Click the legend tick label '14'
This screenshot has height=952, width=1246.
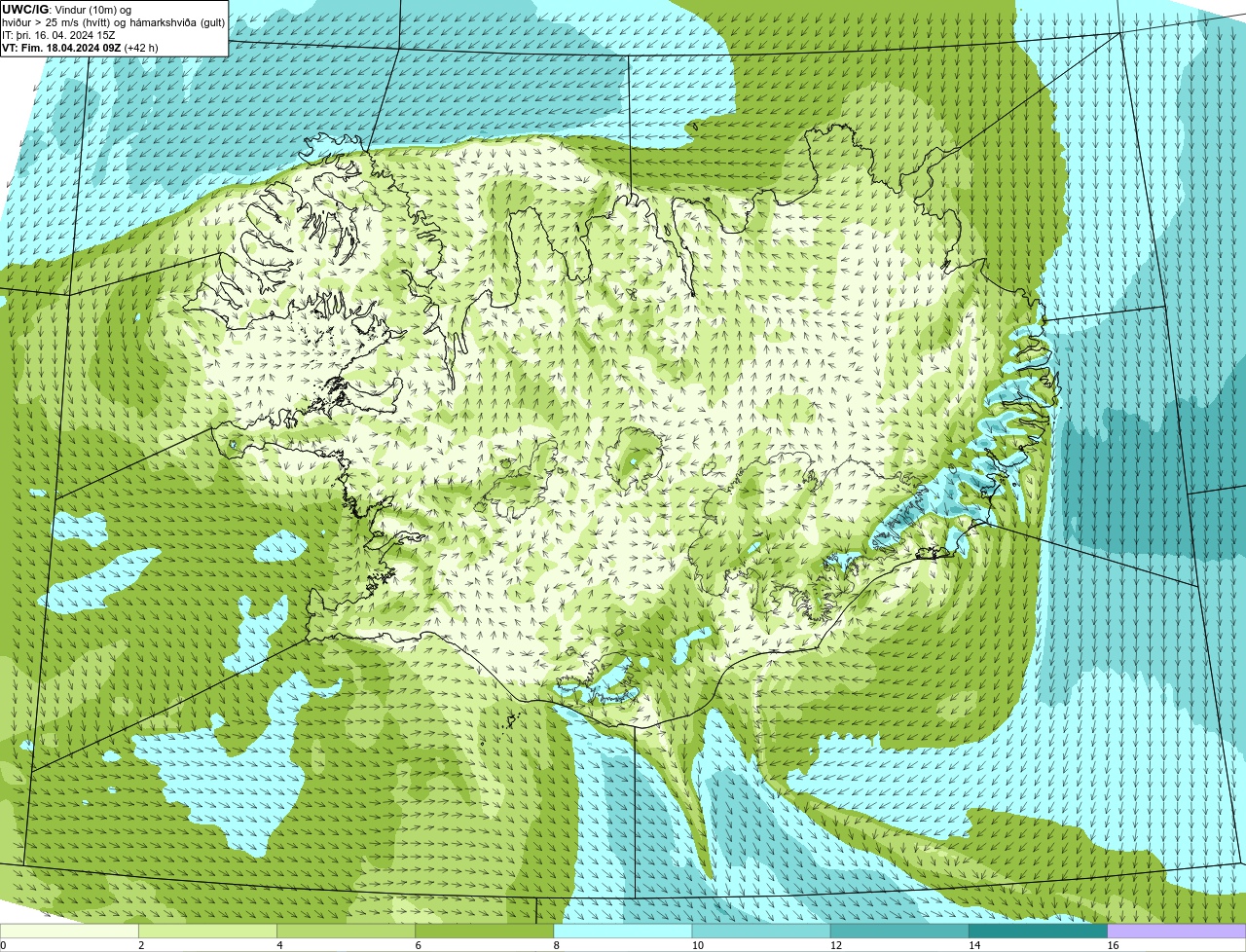pyautogui.click(x=974, y=945)
